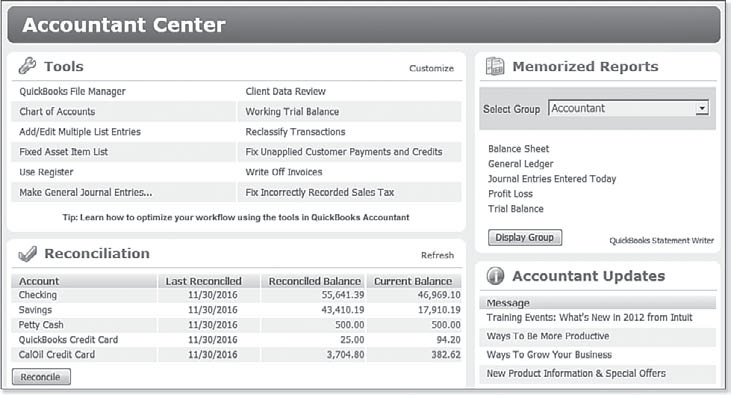This screenshot has height=395, width=731.
Task: Open Ways To Grow Your Business message
Action: tap(549, 354)
